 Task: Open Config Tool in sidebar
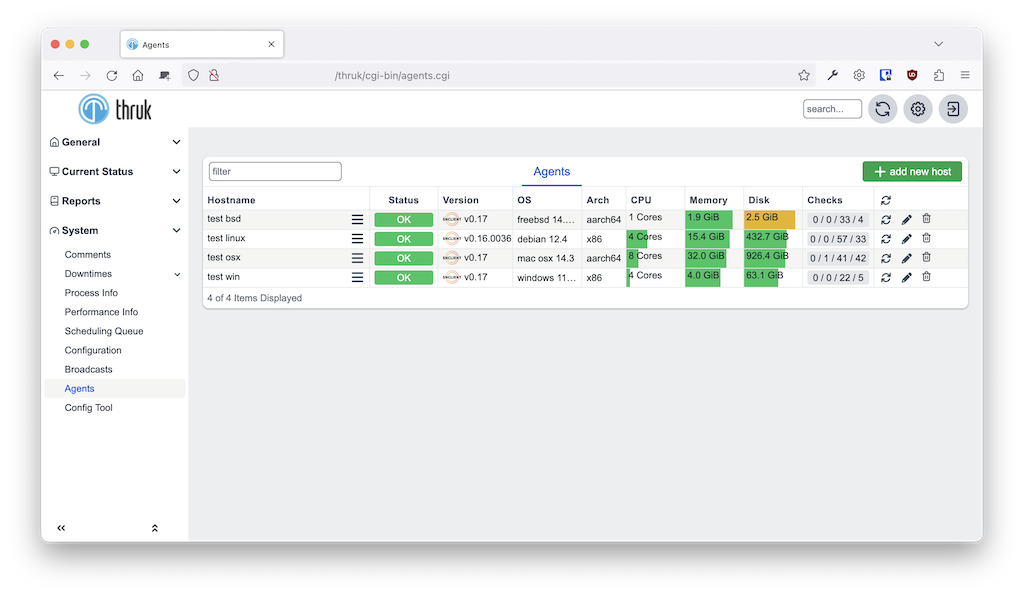[88, 408]
